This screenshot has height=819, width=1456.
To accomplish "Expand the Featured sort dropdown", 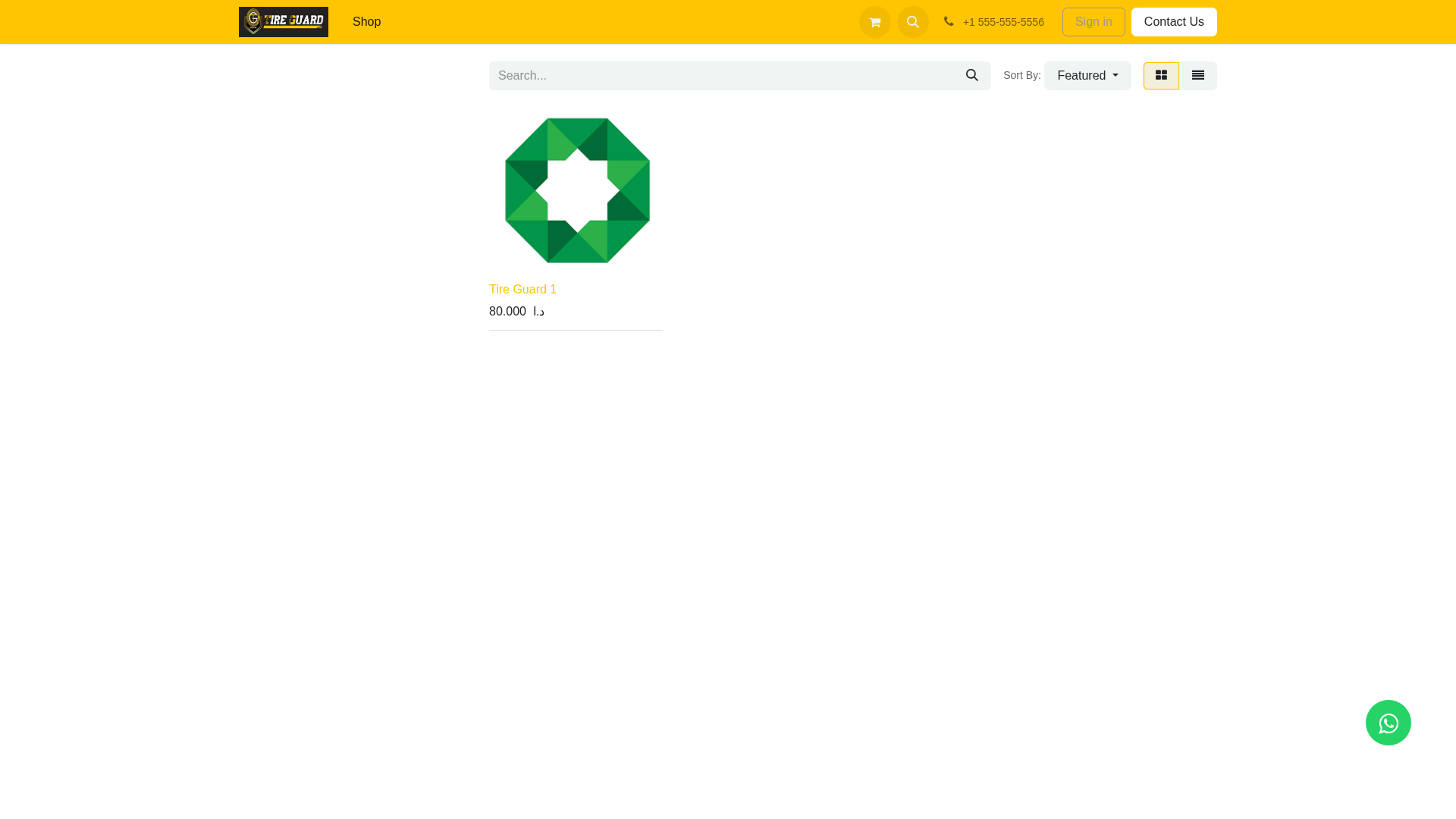I will coord(1087,76).
